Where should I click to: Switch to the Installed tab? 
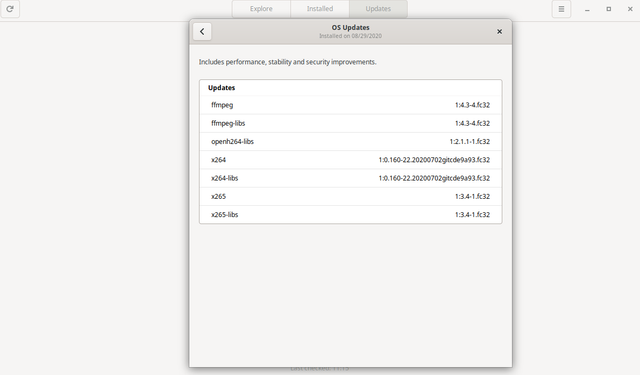(x=320, y=9)
